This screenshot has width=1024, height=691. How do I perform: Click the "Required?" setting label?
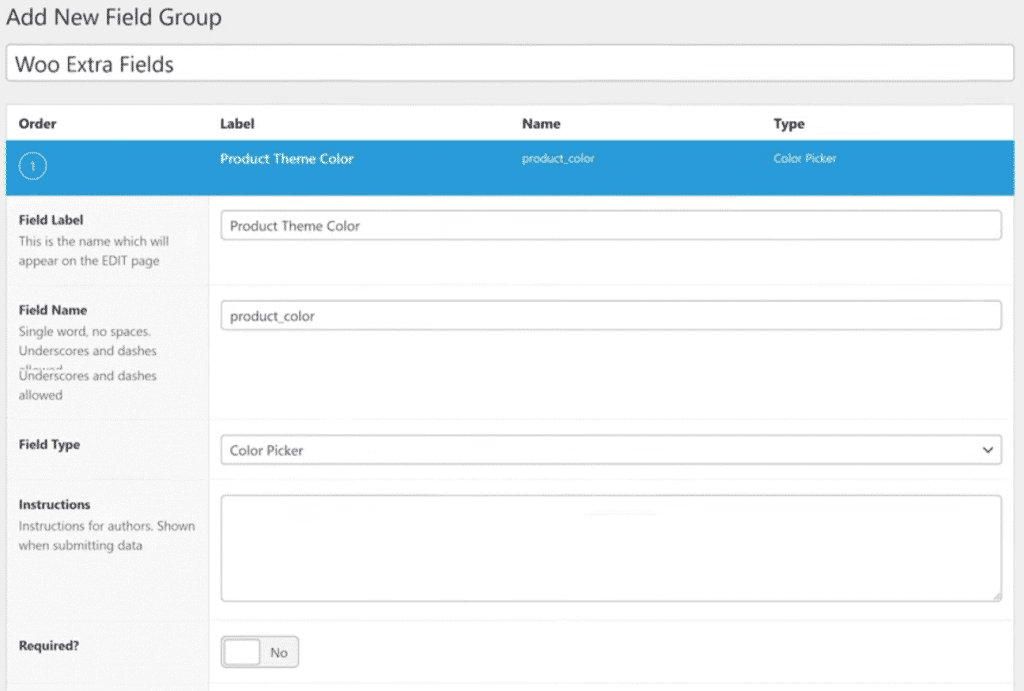[49, 646]
